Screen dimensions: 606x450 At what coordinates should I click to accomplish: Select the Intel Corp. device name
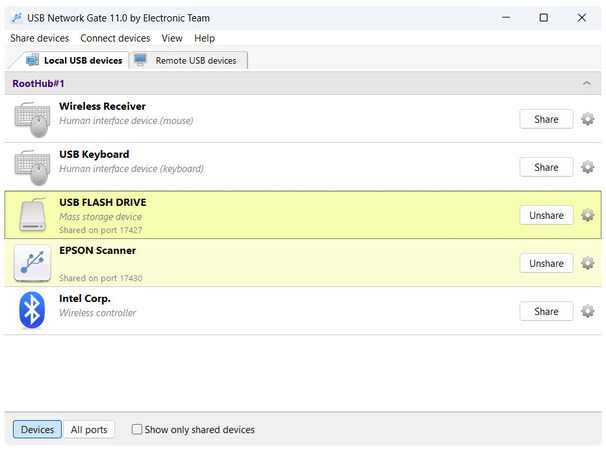click(x=85, y=298)
